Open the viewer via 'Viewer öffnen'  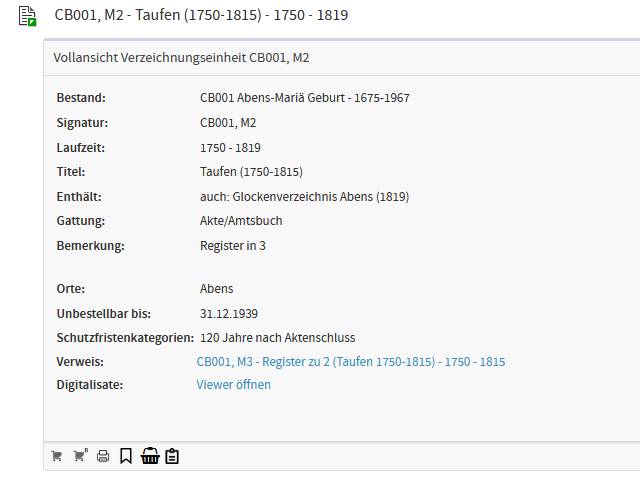[233, 385]
